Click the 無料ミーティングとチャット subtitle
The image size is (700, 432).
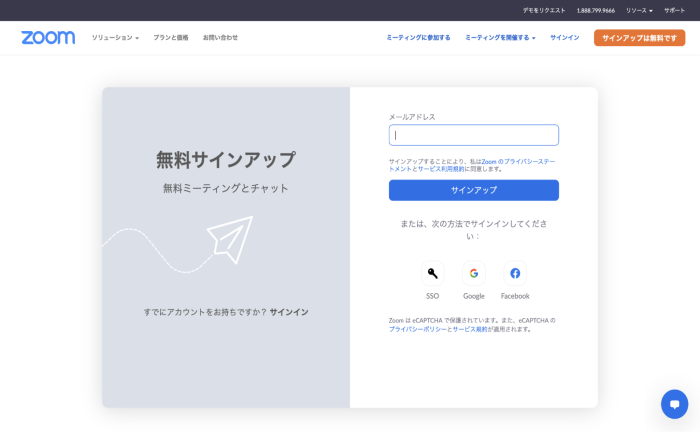tap(225, 188)
